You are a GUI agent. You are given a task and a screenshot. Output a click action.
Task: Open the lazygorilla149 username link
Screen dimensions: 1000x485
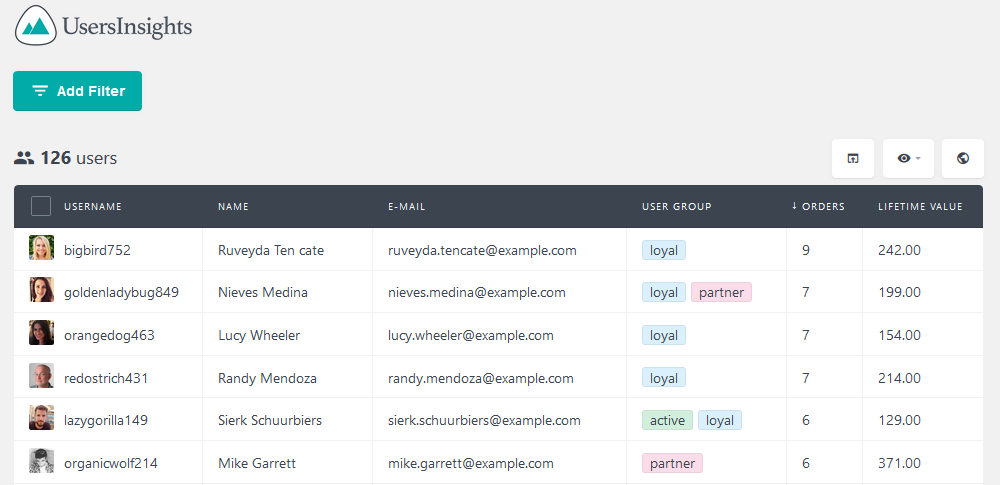(x=107, y=421)
